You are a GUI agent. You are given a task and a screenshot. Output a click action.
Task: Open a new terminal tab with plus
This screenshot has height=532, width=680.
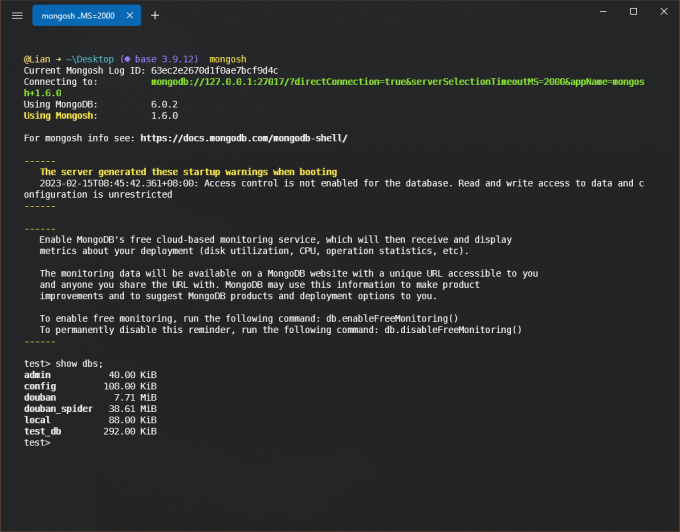point(155,16)
